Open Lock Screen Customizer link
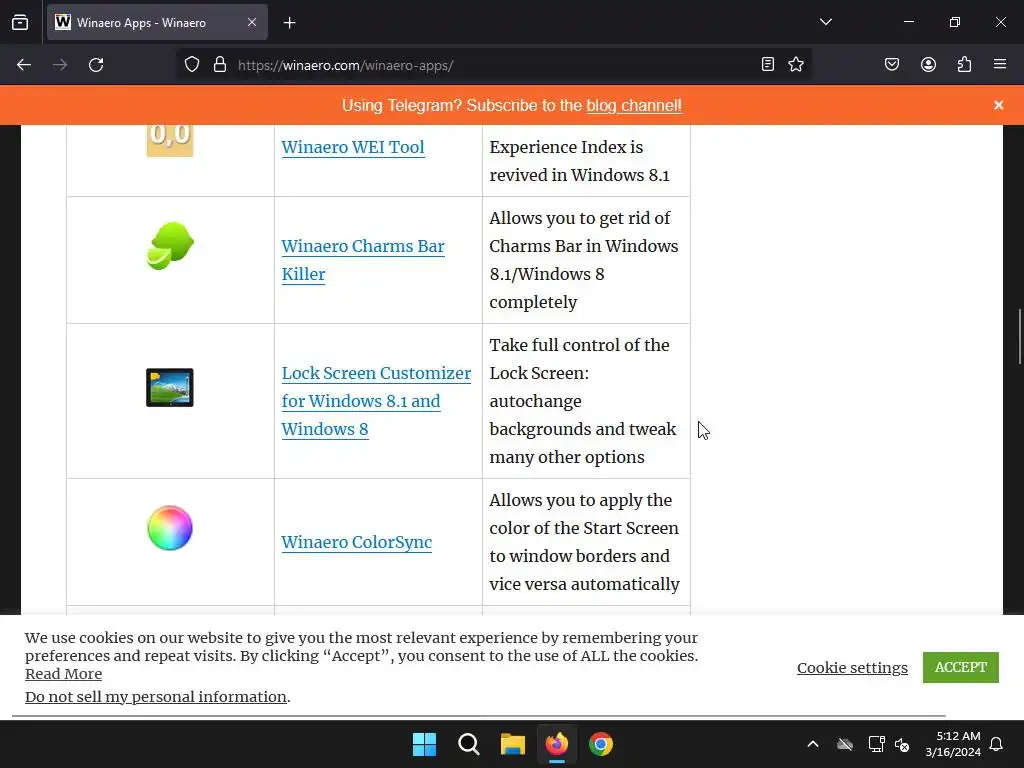Viewport: 1024px width, 768px height. 376,401
